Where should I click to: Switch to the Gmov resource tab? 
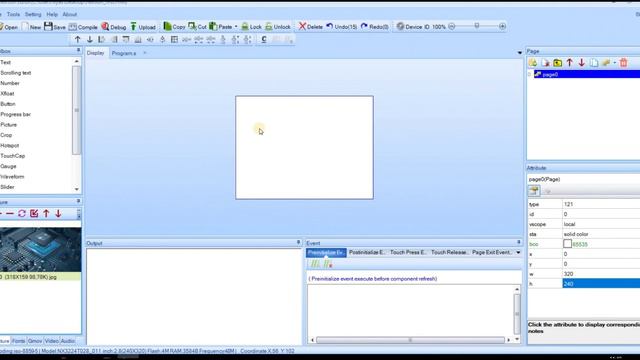(x=35, y=341)
